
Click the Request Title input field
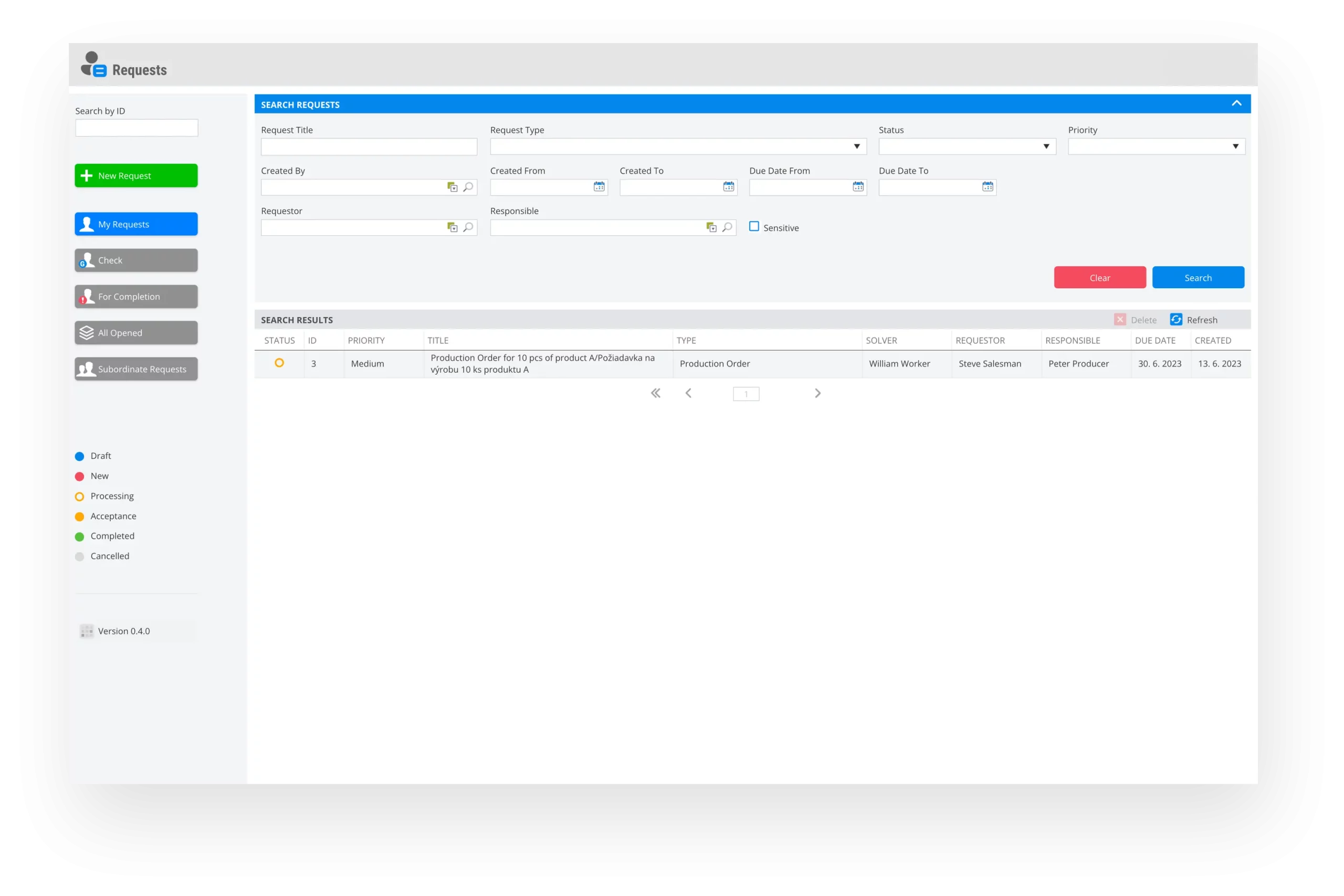[x=369, y=147]
